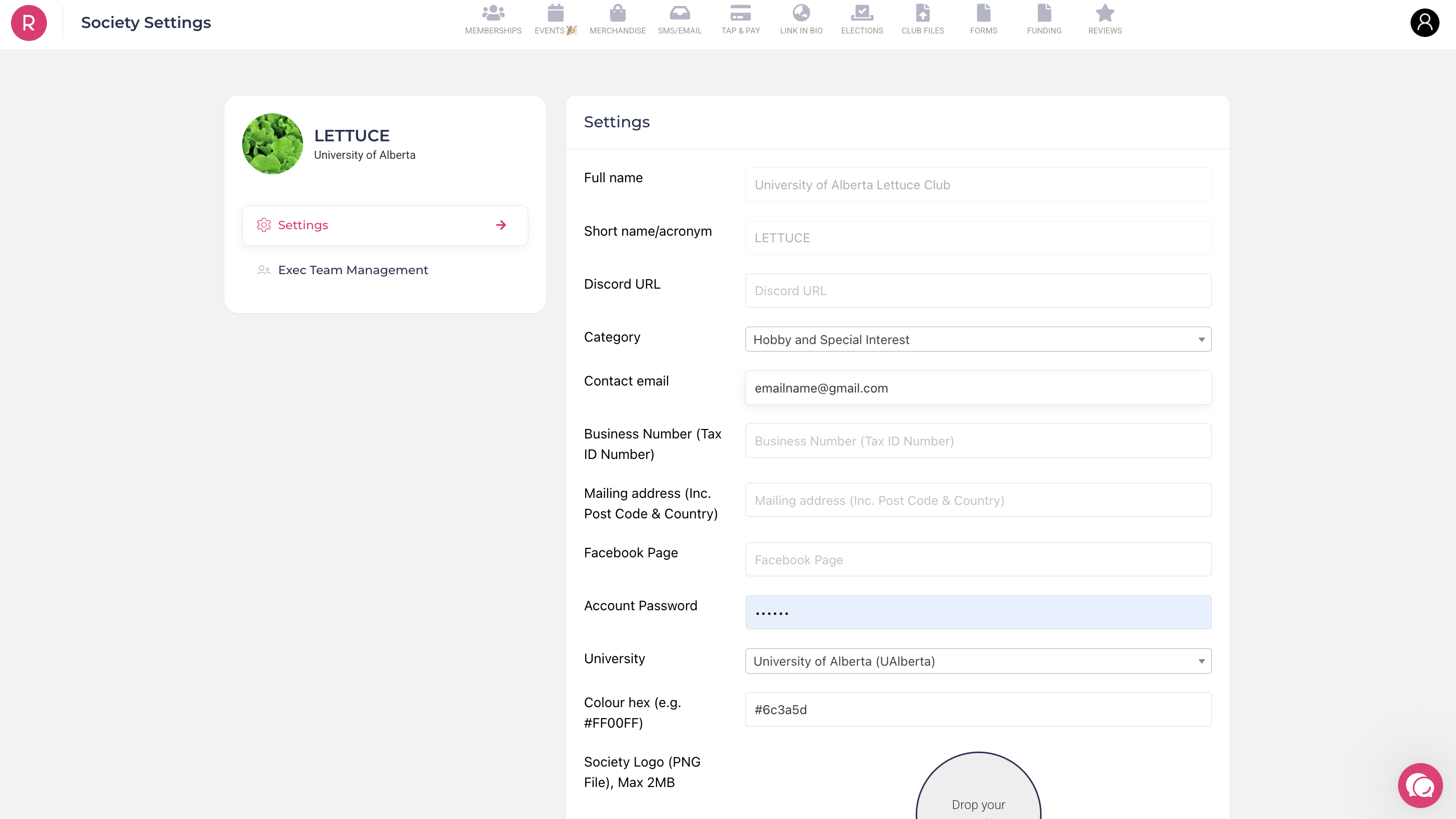Click the Club Files upload icon
The image size is (1456, 819).
point(922,13)
